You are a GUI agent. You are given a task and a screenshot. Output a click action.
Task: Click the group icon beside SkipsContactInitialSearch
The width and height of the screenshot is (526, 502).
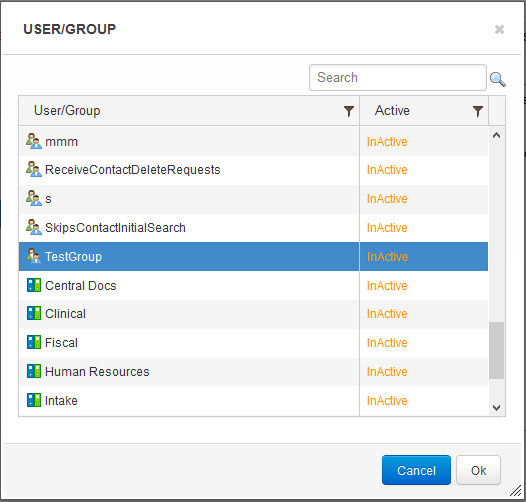(34, 227)
